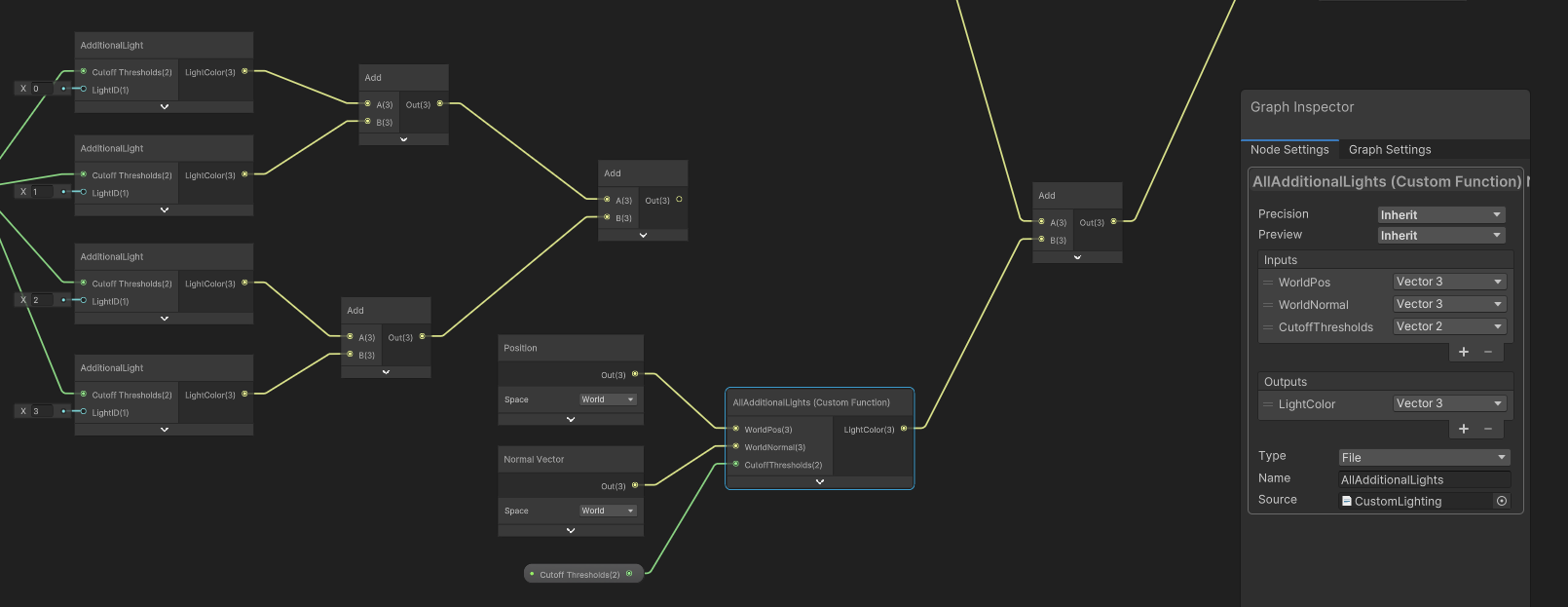The width and height of the screenshot is (1568, 607).
Task: Add a new input with the Inputs plus button
Action: coord(1463,352)
